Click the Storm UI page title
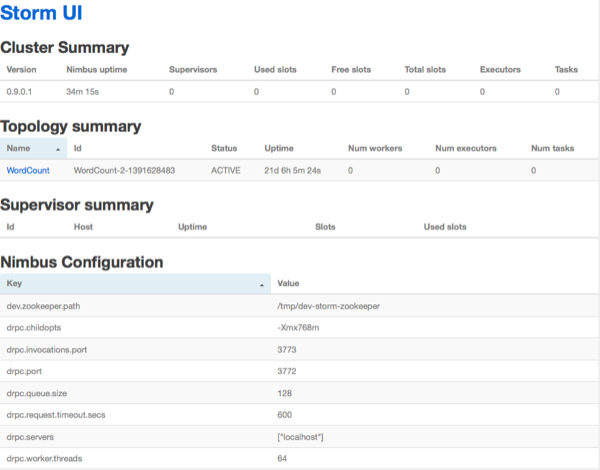The height and width of the screenshot is (470, 600). [49, 14]
